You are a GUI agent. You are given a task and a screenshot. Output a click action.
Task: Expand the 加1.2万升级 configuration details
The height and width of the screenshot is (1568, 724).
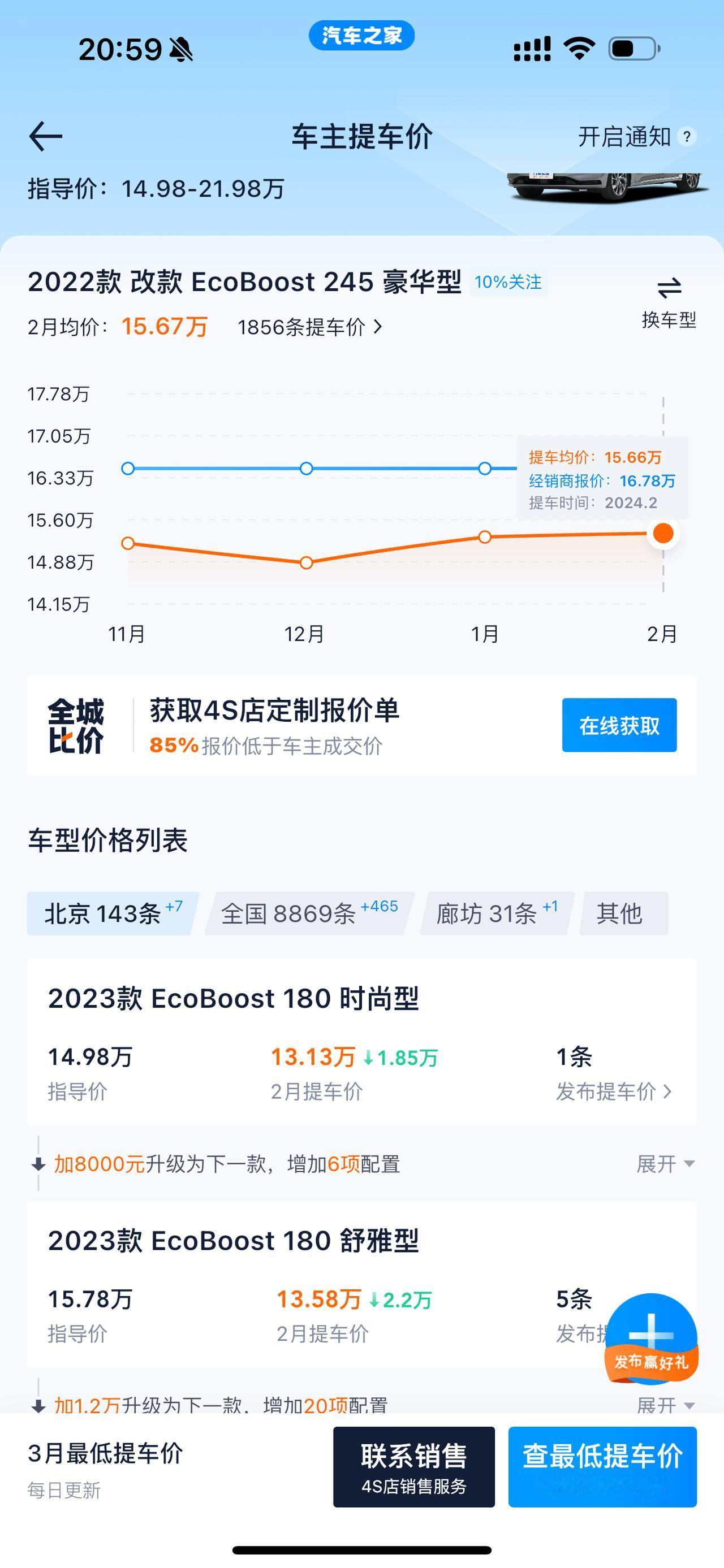click(x=665, y=1405)
